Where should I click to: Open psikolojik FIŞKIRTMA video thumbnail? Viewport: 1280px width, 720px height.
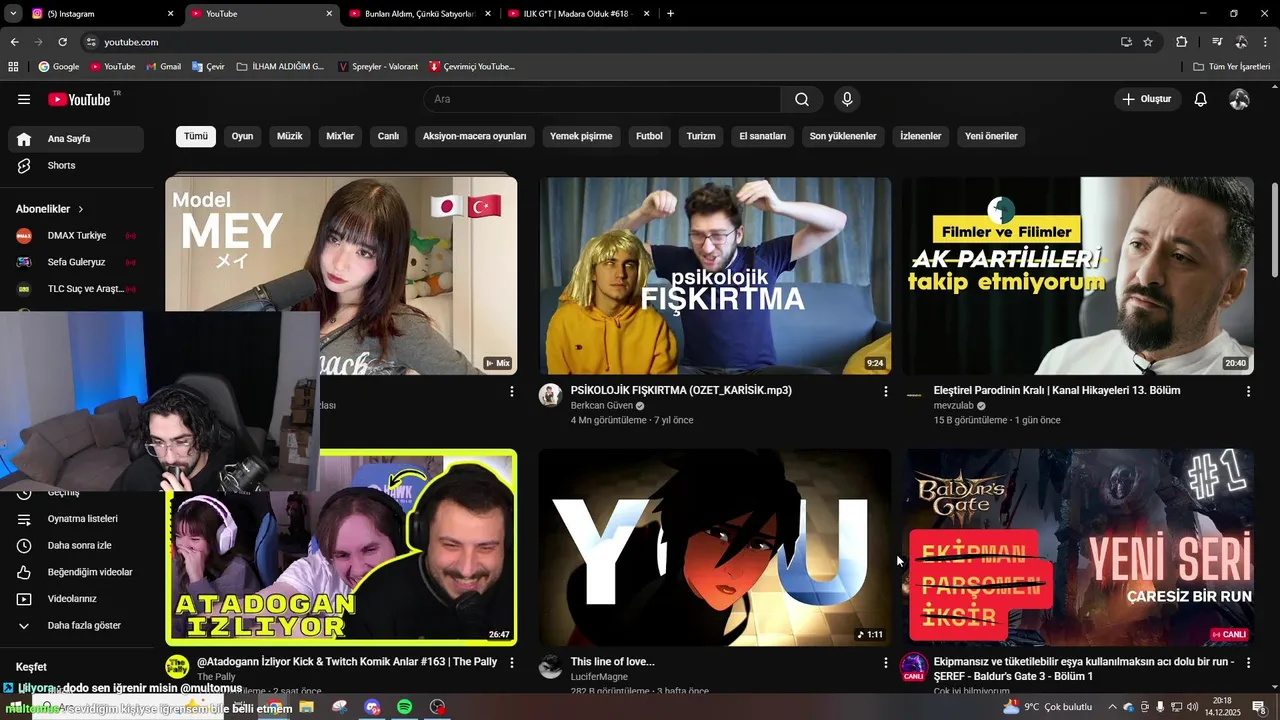pos(715,276)
